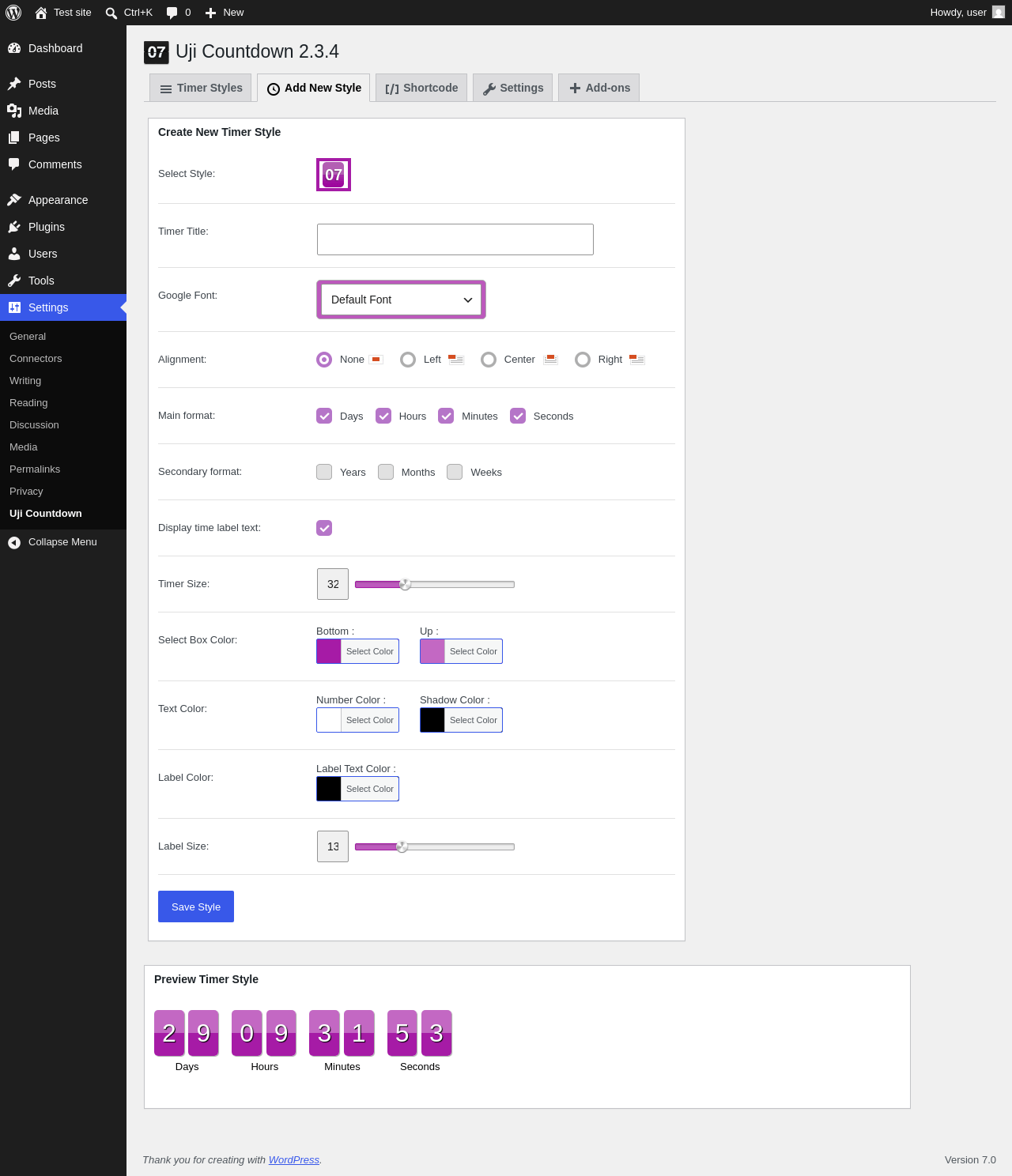This screenshot has height=1176, width=1012.
Task: Click the Label Size slider handle
Action: pyautogui.click(x=402, y=847)
